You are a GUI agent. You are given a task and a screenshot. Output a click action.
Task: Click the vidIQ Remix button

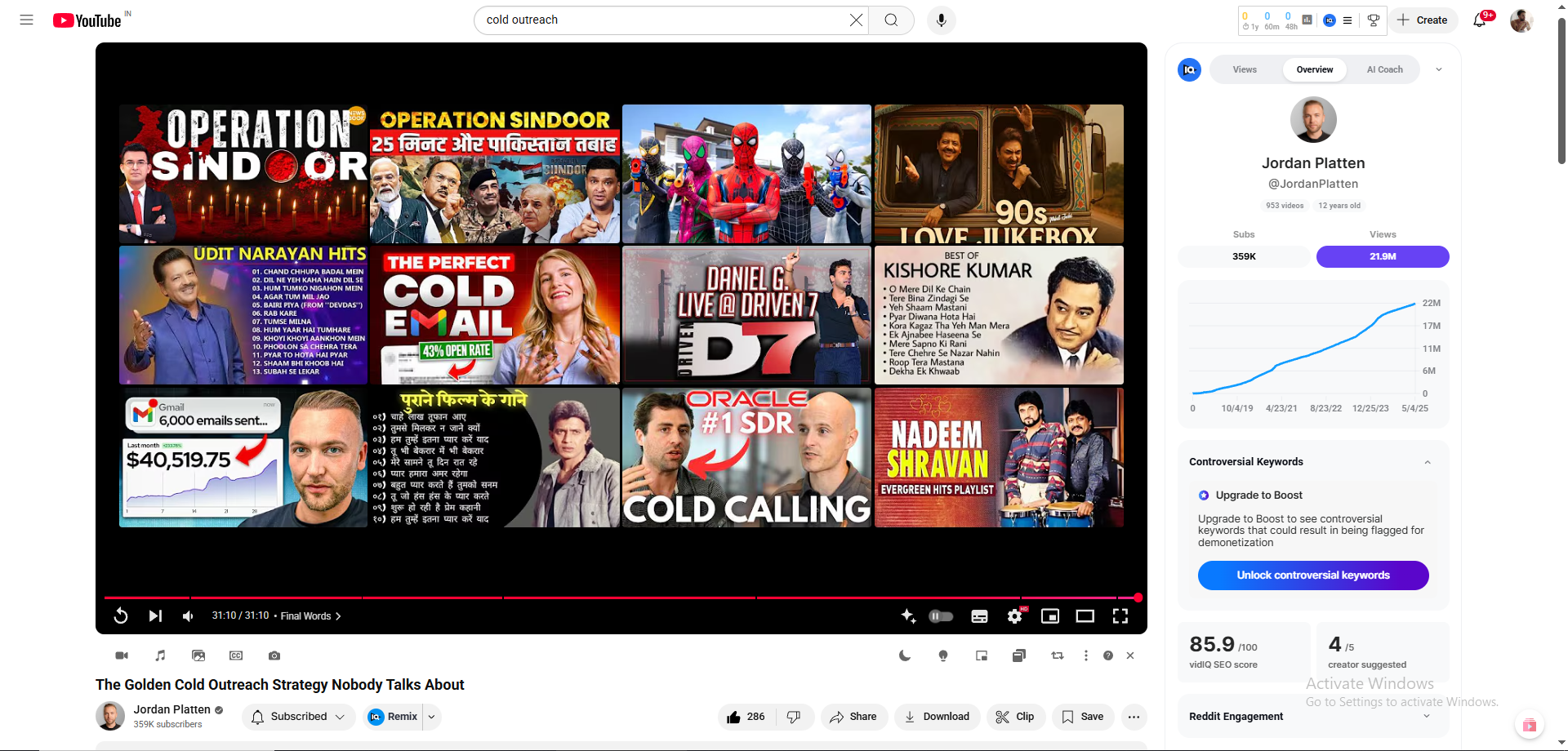(x=393, y=717)
